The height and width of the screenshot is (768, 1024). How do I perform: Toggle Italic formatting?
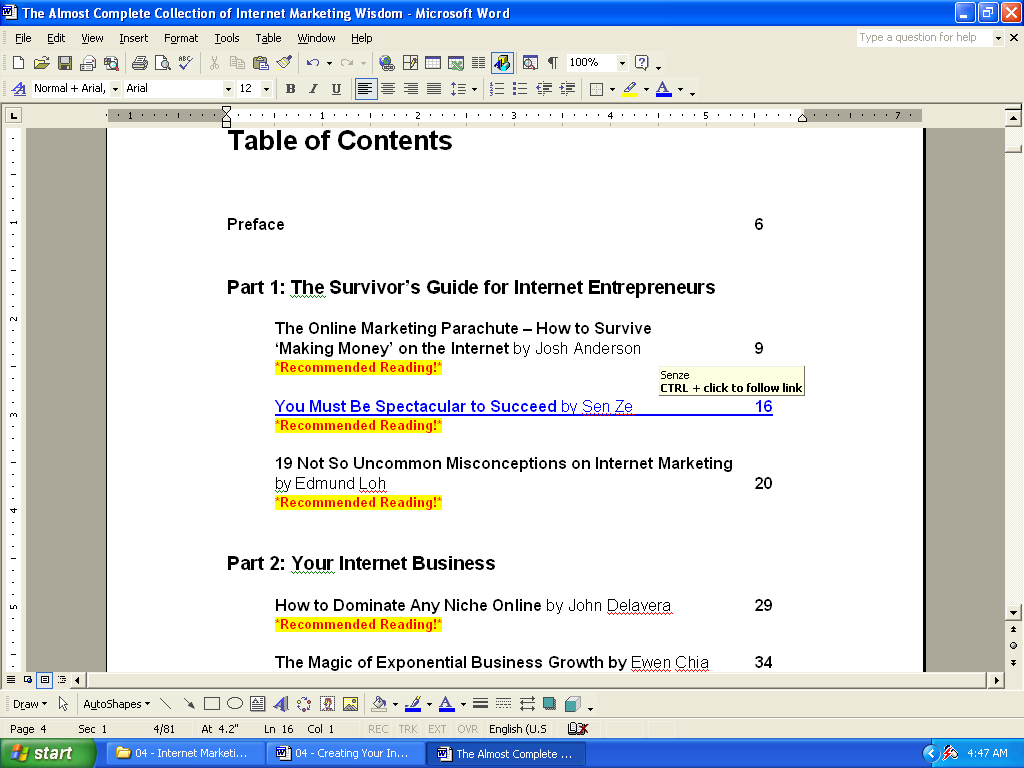[x=313, y=89]
